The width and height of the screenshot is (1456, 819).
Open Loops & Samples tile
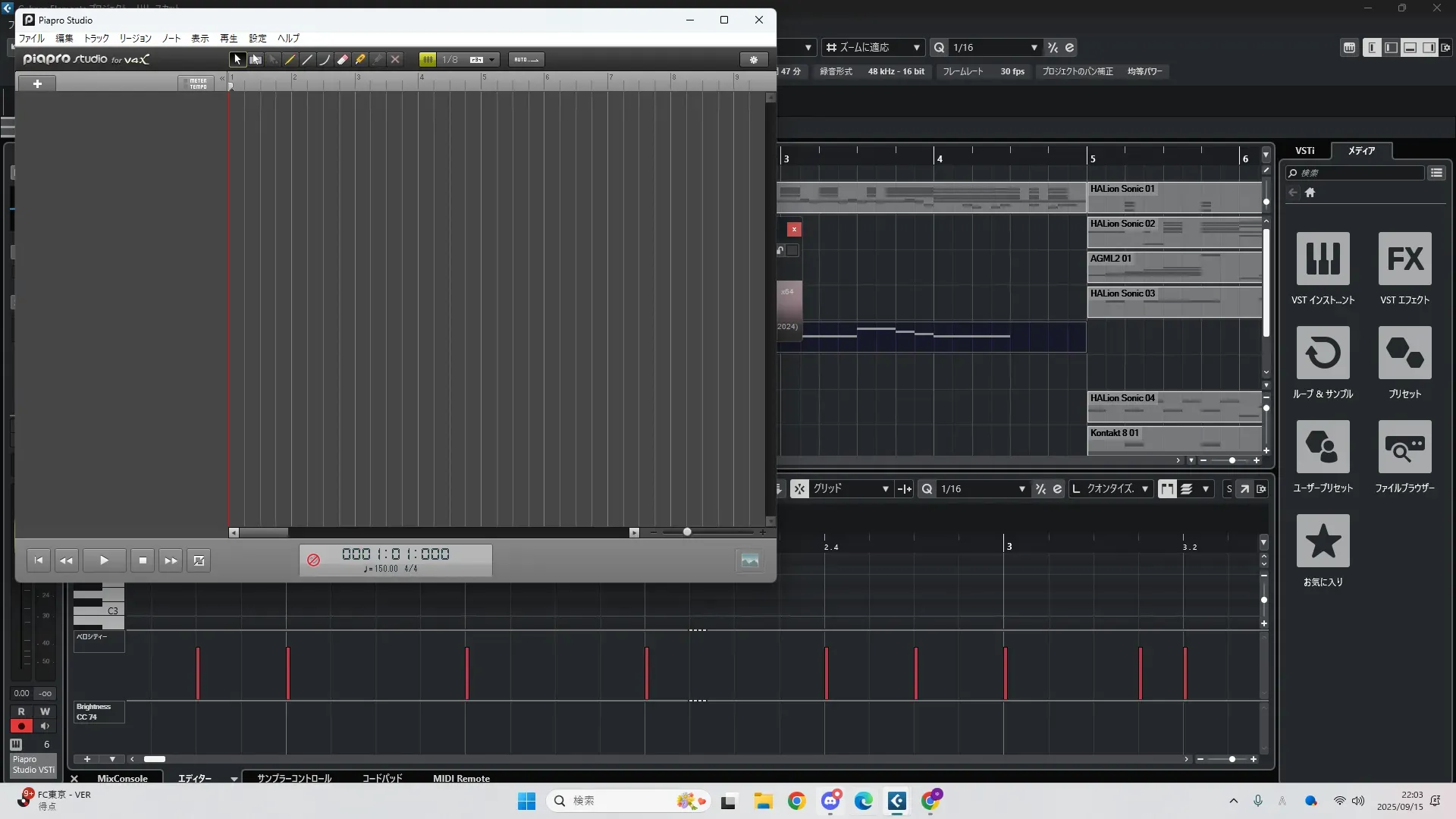[x=1323, y=353]
